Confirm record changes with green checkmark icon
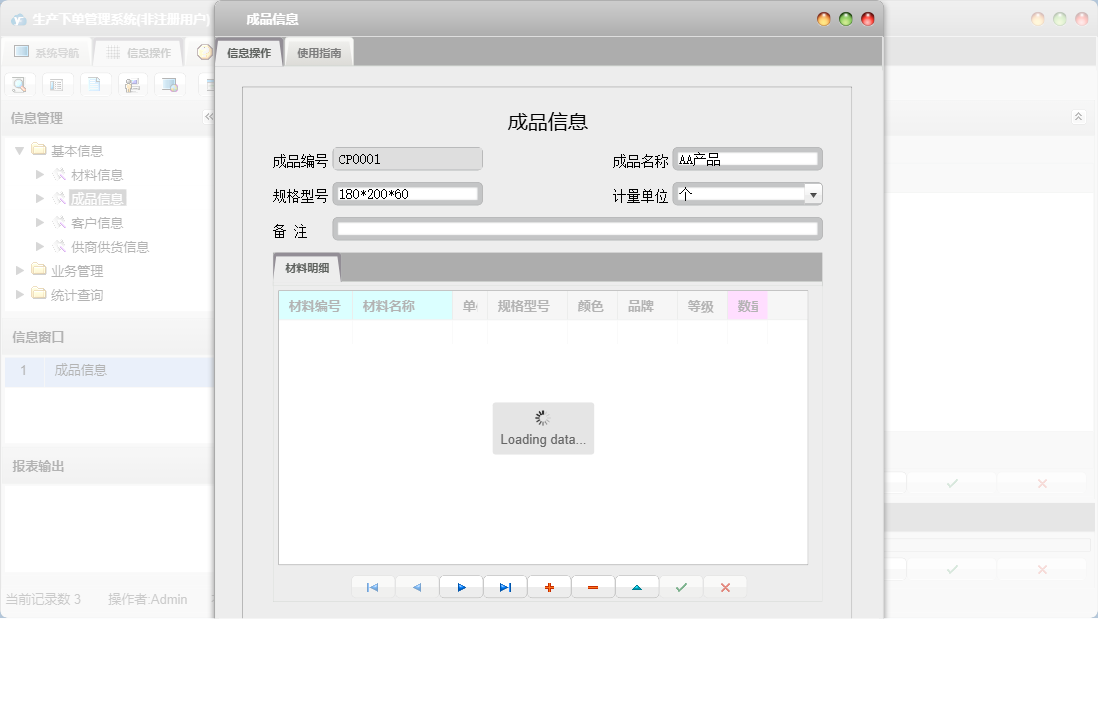This screenshot has width=1098, height=705. (681, 587)
